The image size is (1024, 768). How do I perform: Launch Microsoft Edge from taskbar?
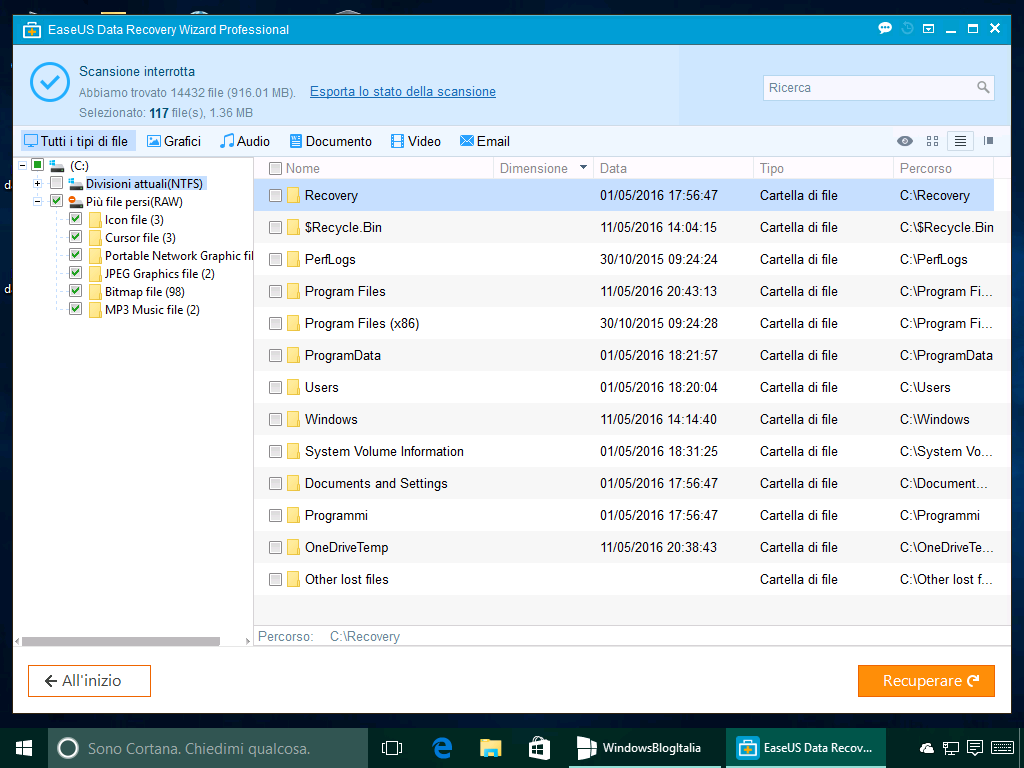pos(442,748)
